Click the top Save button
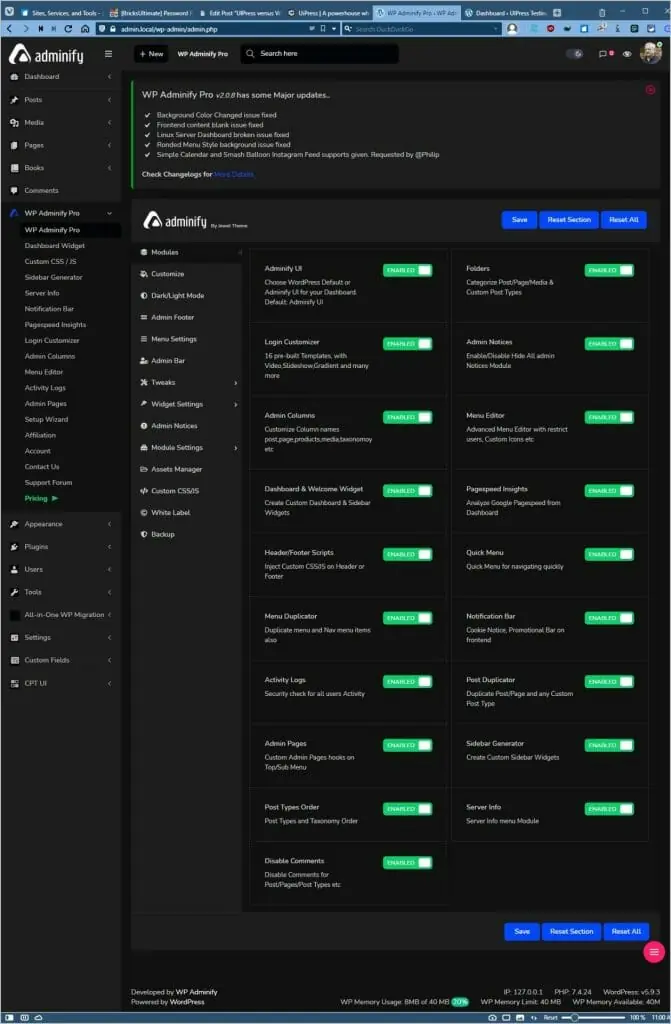Image resolution: width=671 pixels, height=1024 pixels. [x=519, y=220]
